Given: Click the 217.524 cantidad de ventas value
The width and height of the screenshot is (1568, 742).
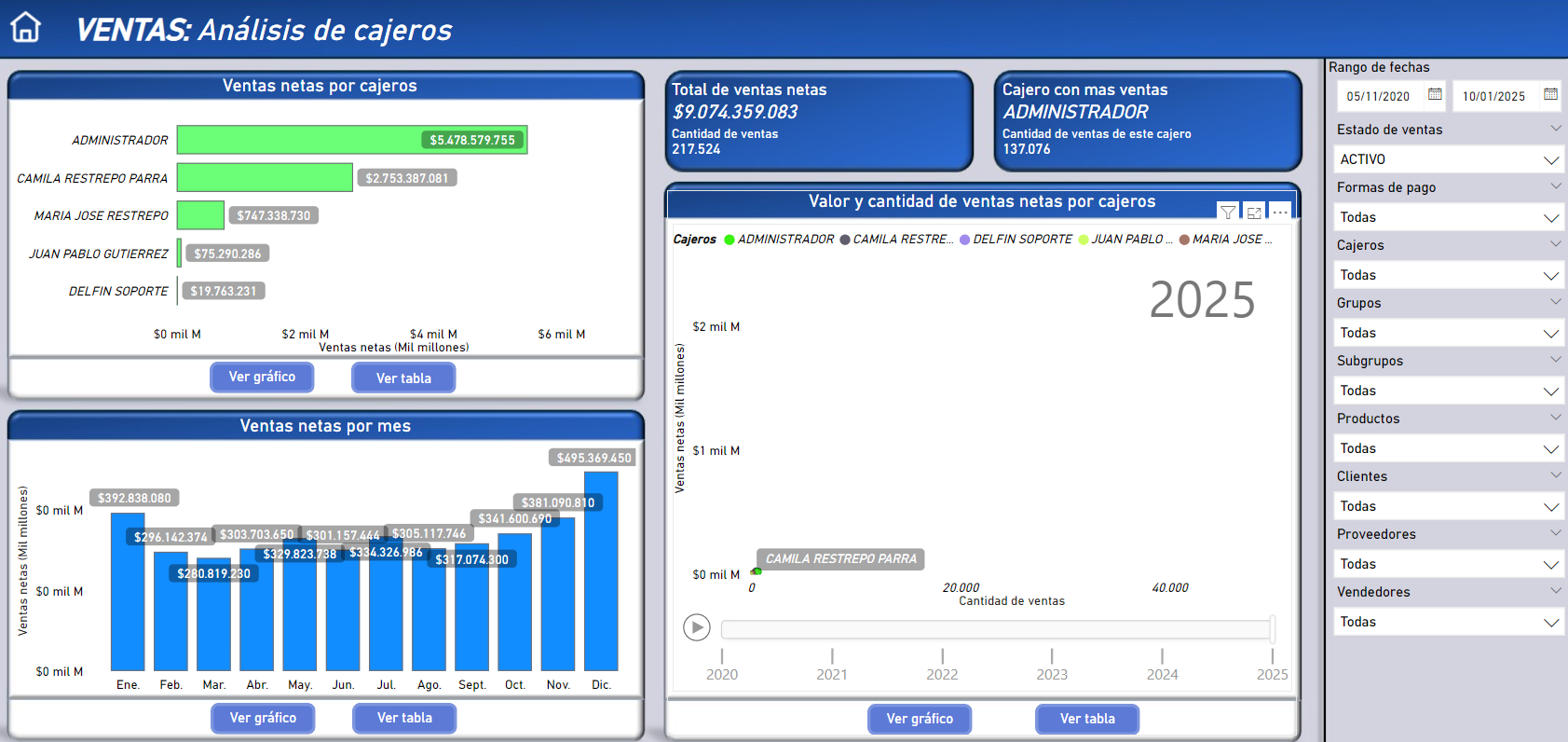Looking at the screenshot, I should [696, 149].
